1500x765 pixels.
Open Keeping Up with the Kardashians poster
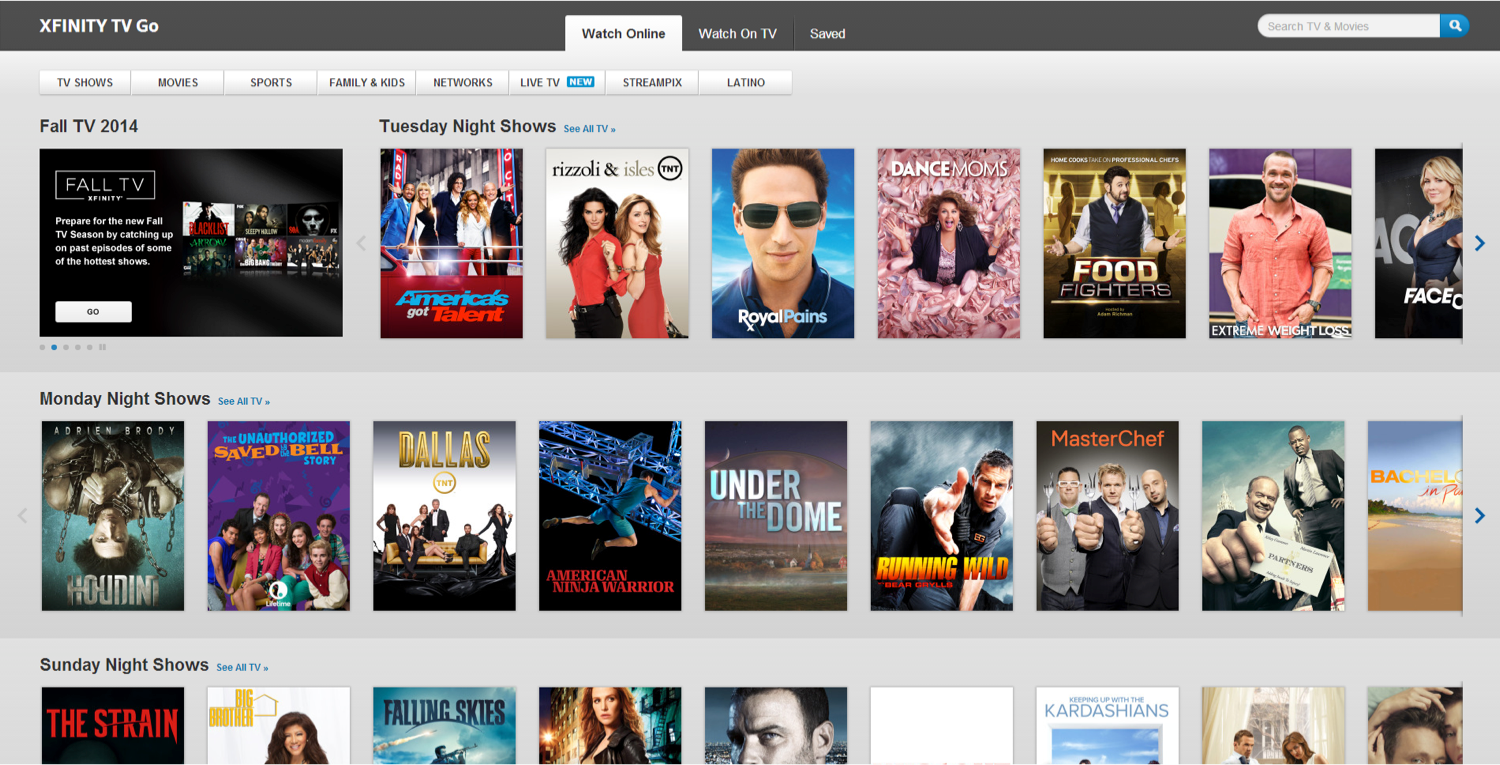1108,726
